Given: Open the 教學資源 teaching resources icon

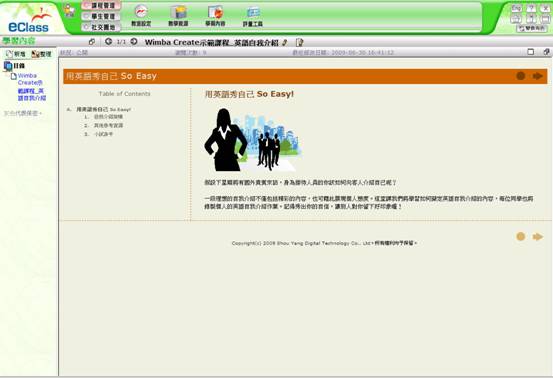Looking at the screenshot, I should 178,16.
